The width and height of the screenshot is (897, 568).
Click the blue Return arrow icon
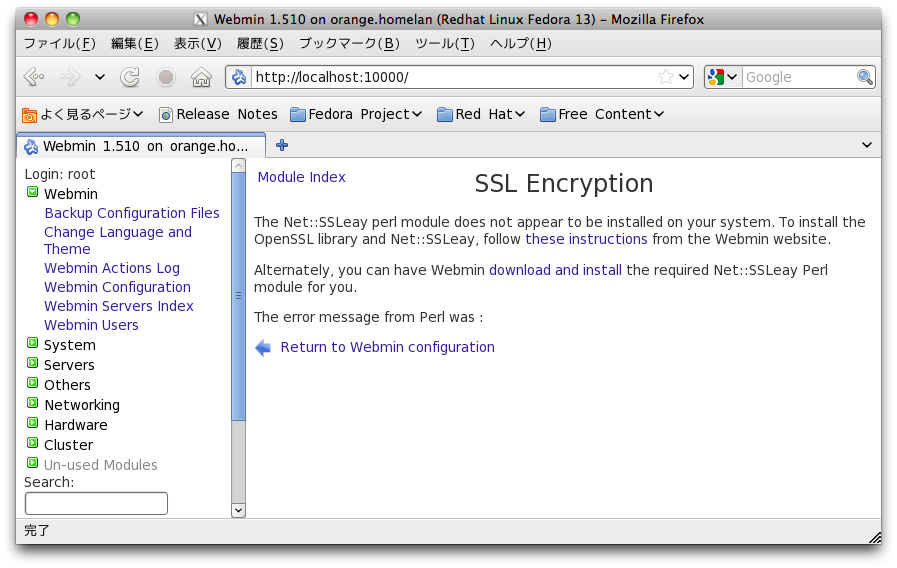263,348
